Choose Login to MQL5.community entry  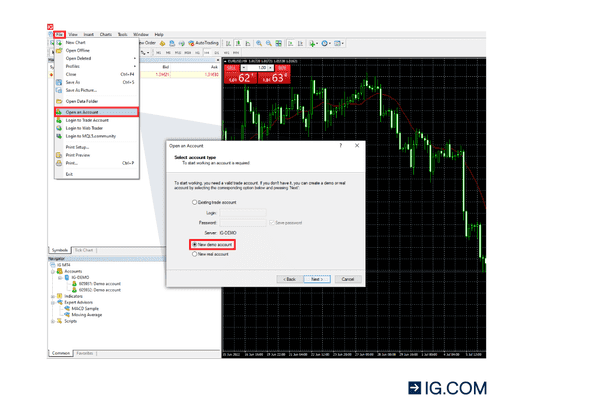pos(96,136)
